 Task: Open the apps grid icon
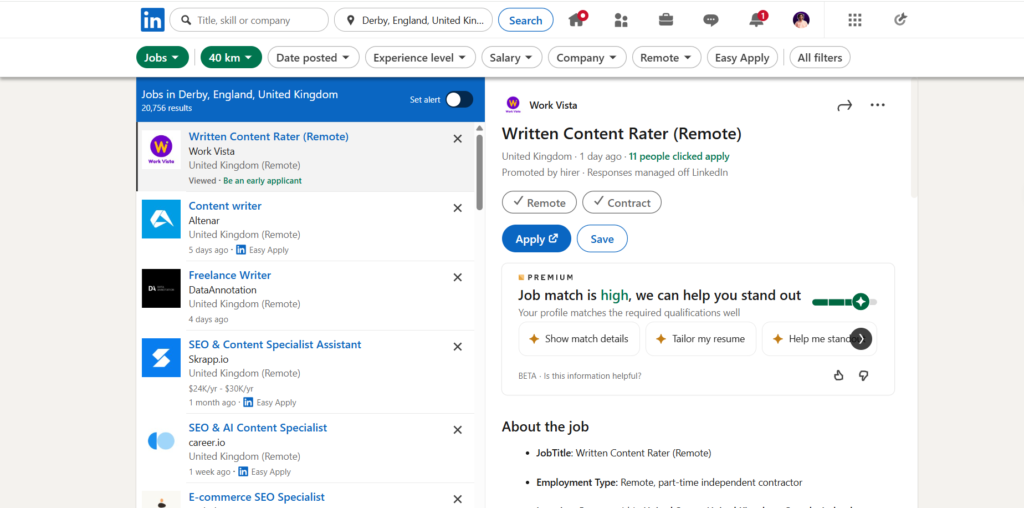point(855,20)
